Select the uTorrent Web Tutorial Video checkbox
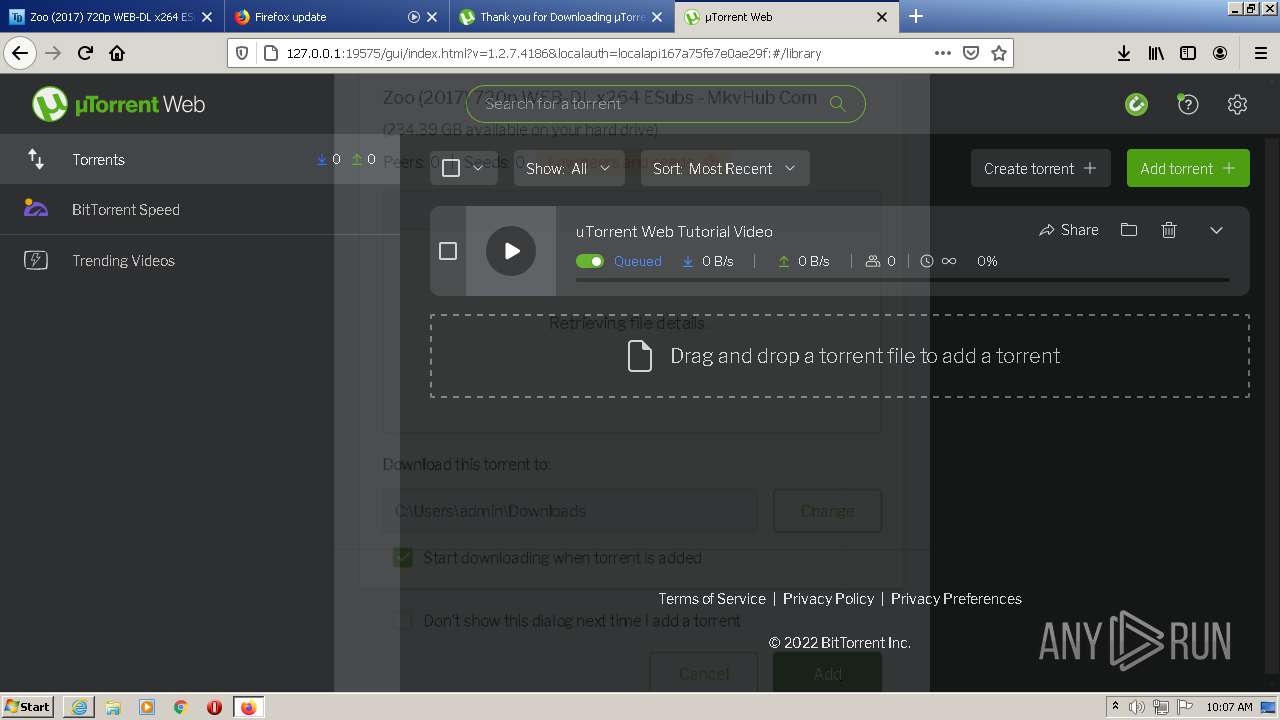 click(448, 251)
